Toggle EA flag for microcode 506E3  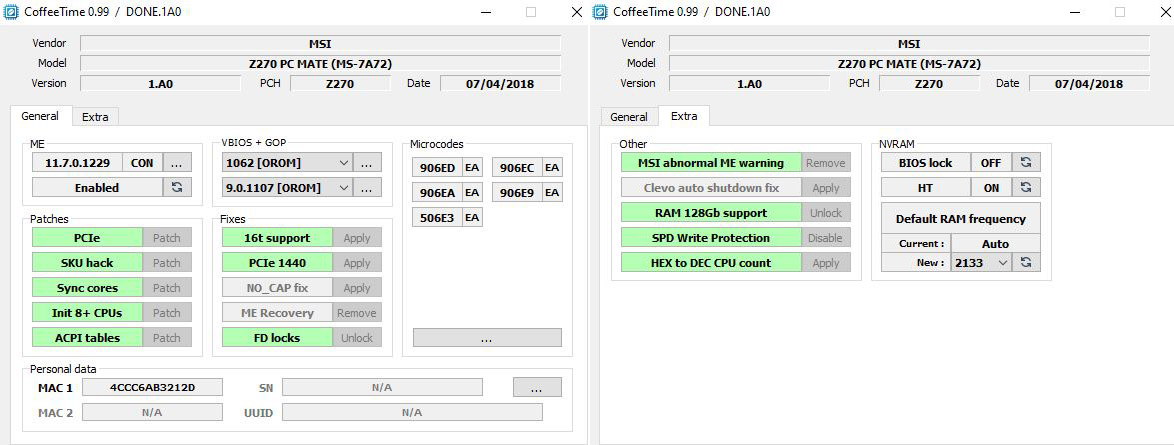pos(472,217)
